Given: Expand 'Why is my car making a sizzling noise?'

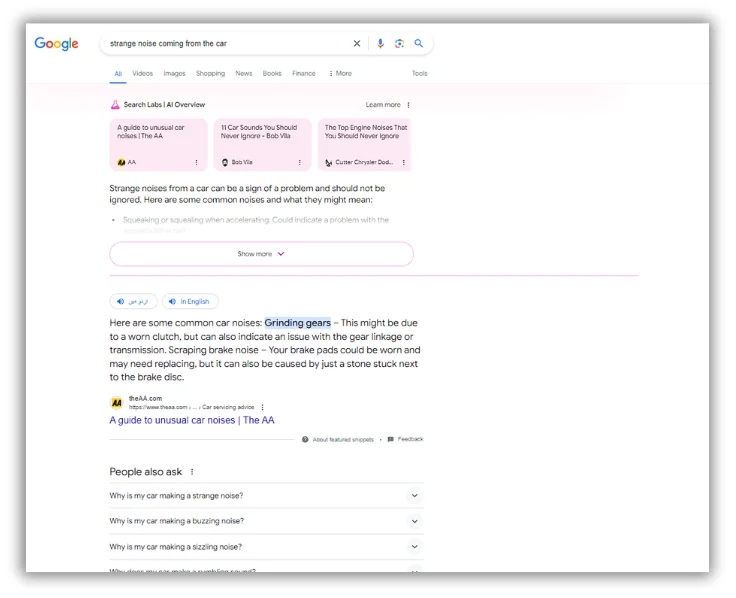Looking at the screenshot, I should (x=266, y=547).
